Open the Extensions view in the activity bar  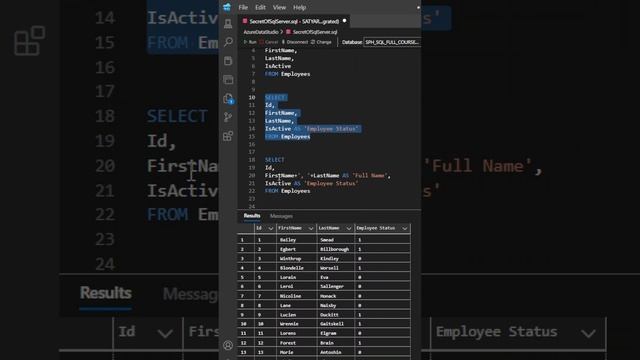(228, 136)
